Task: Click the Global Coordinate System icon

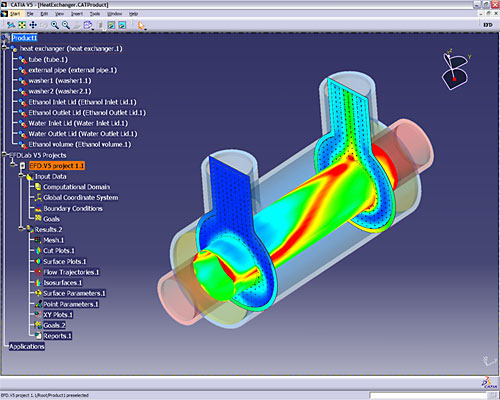Action: click(x=38, y=197)
